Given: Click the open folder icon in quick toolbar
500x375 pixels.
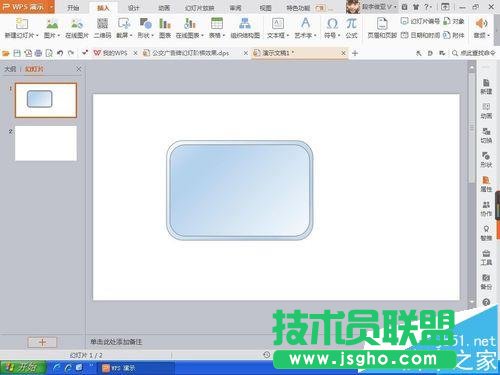Looking at the screenshot, I should click(x=6, y=53).
